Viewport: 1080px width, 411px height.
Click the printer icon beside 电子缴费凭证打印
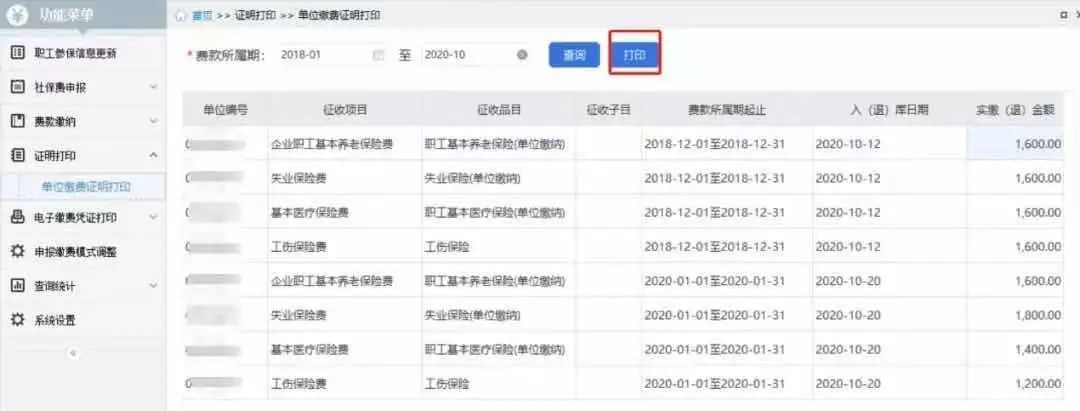click(17, 217)
